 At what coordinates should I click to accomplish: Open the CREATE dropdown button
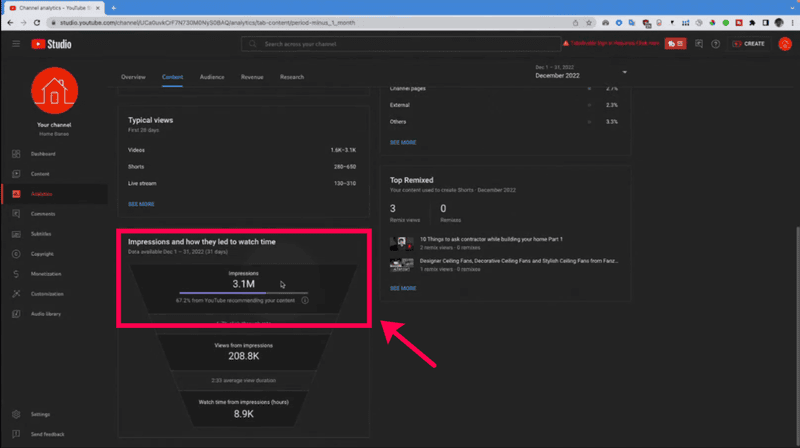pos(748,44)
